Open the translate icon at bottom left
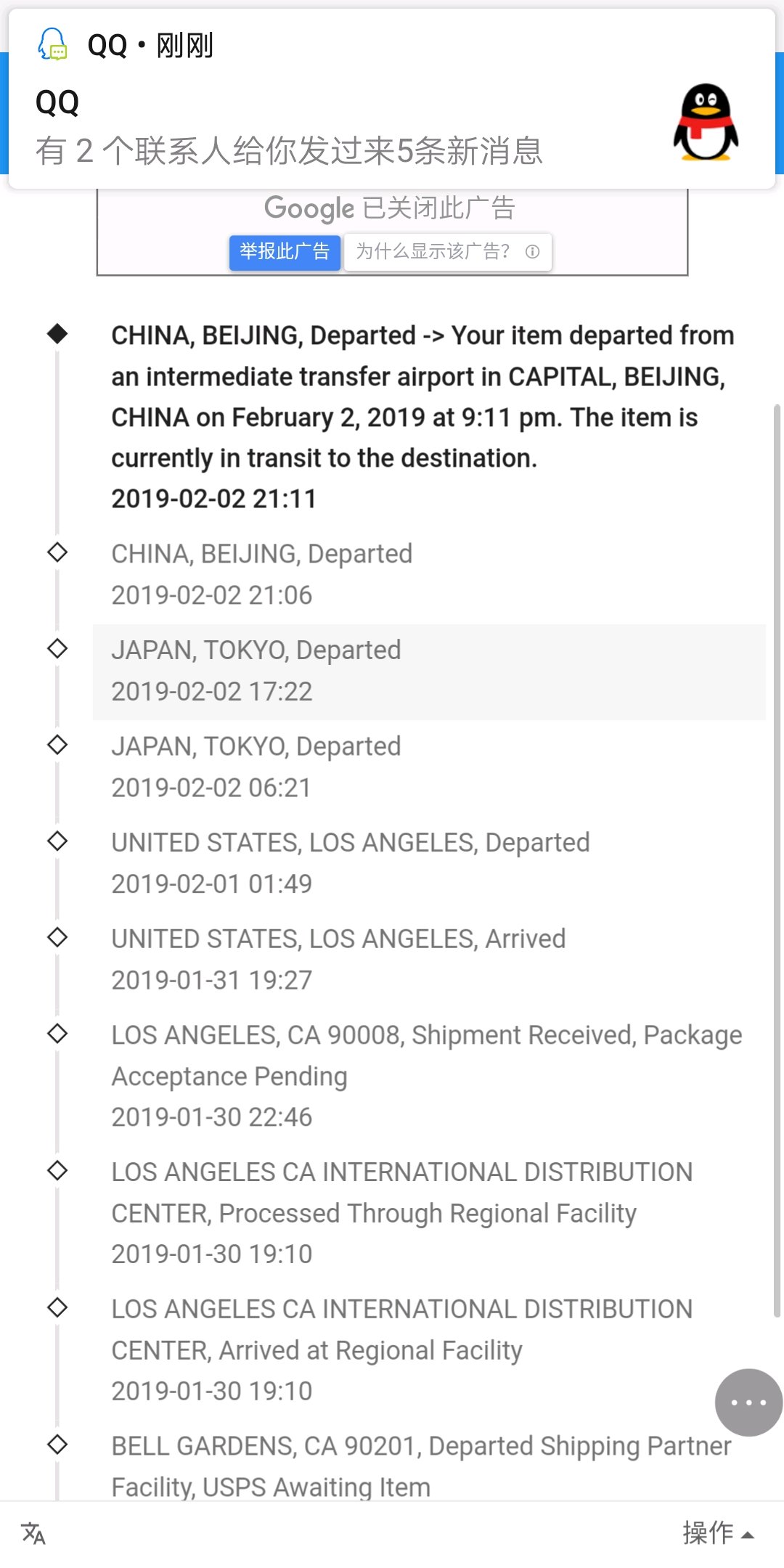Screen dimensions: 784x1568 tap(33, 1533)
